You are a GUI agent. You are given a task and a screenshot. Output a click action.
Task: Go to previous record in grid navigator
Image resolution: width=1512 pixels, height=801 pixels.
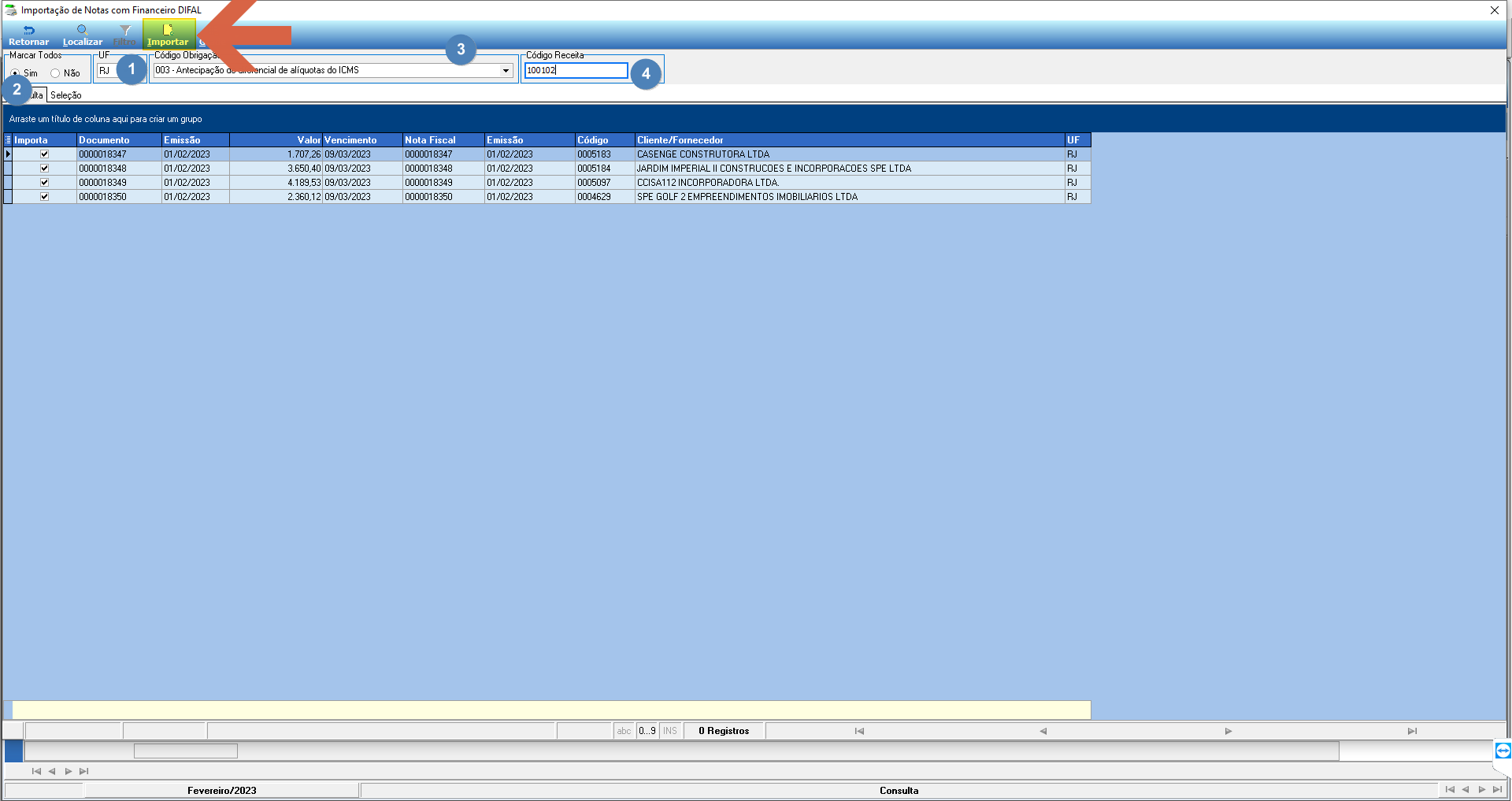(1043, 731)
